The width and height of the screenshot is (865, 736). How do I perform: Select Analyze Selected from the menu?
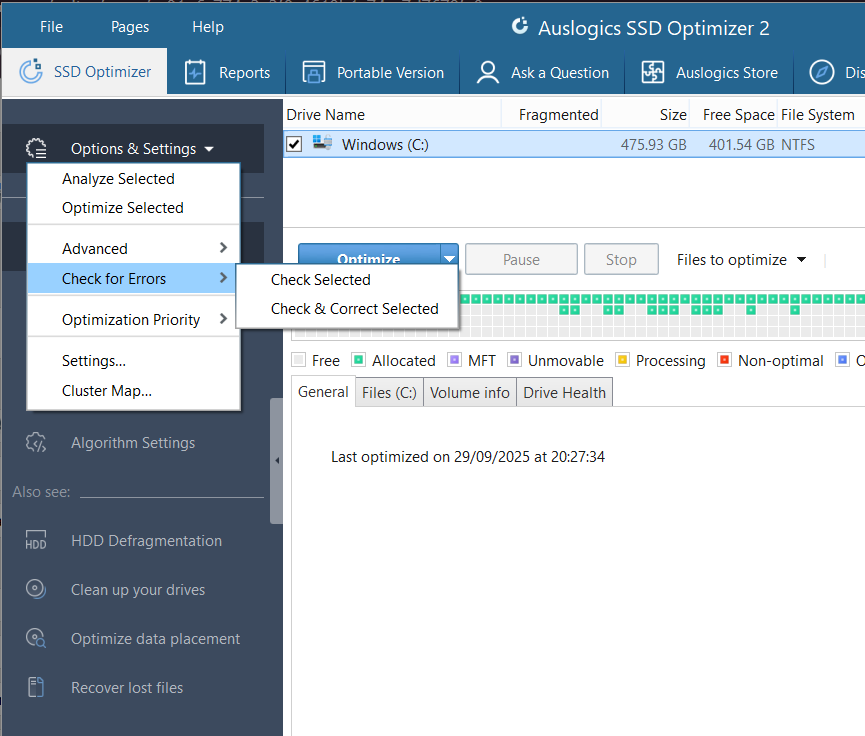(118, 179)
